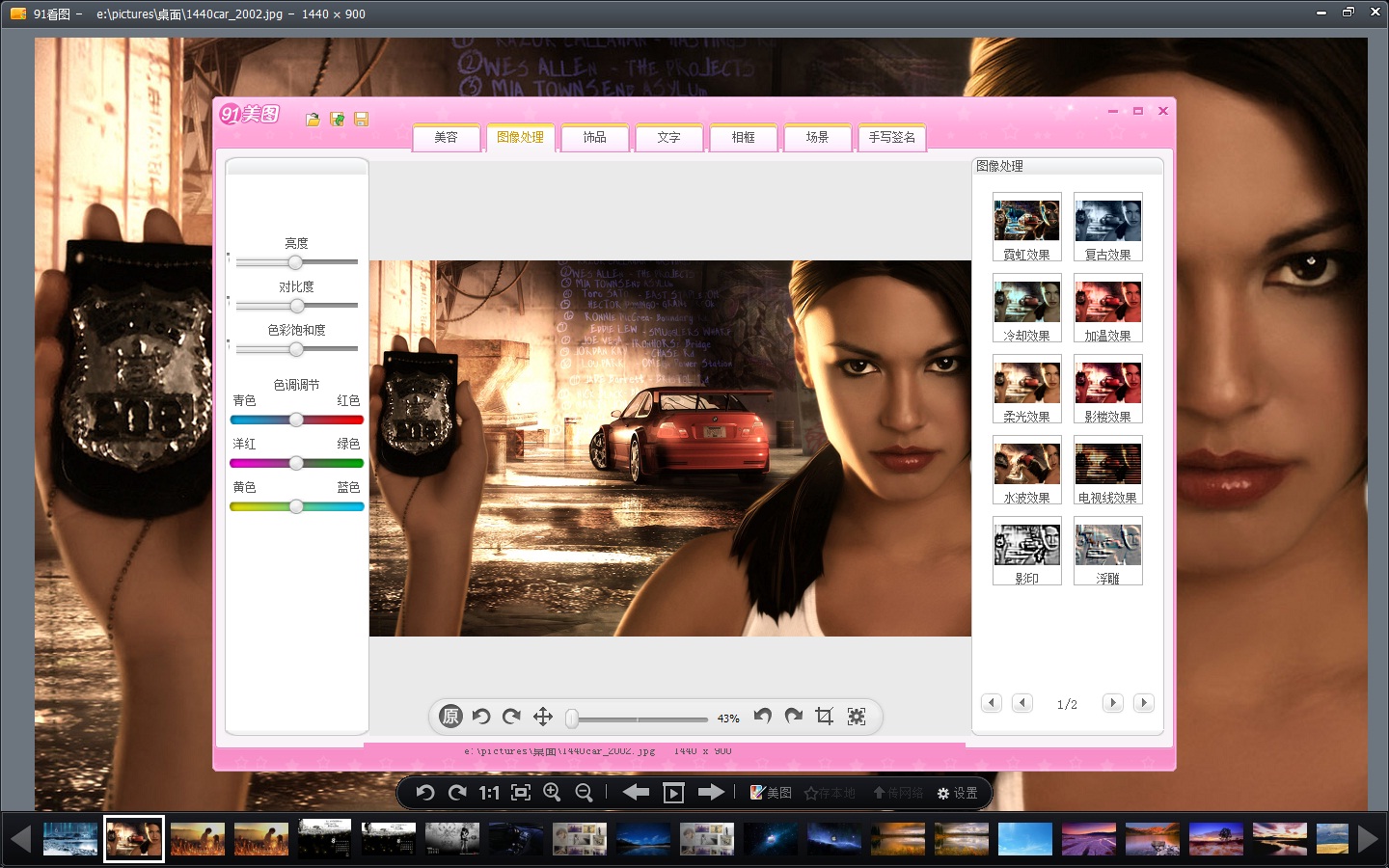Screen dimensions: 1389x868
Task: Start the slideshow in the viewer toolbar
Action: click(x=674, y=793)
